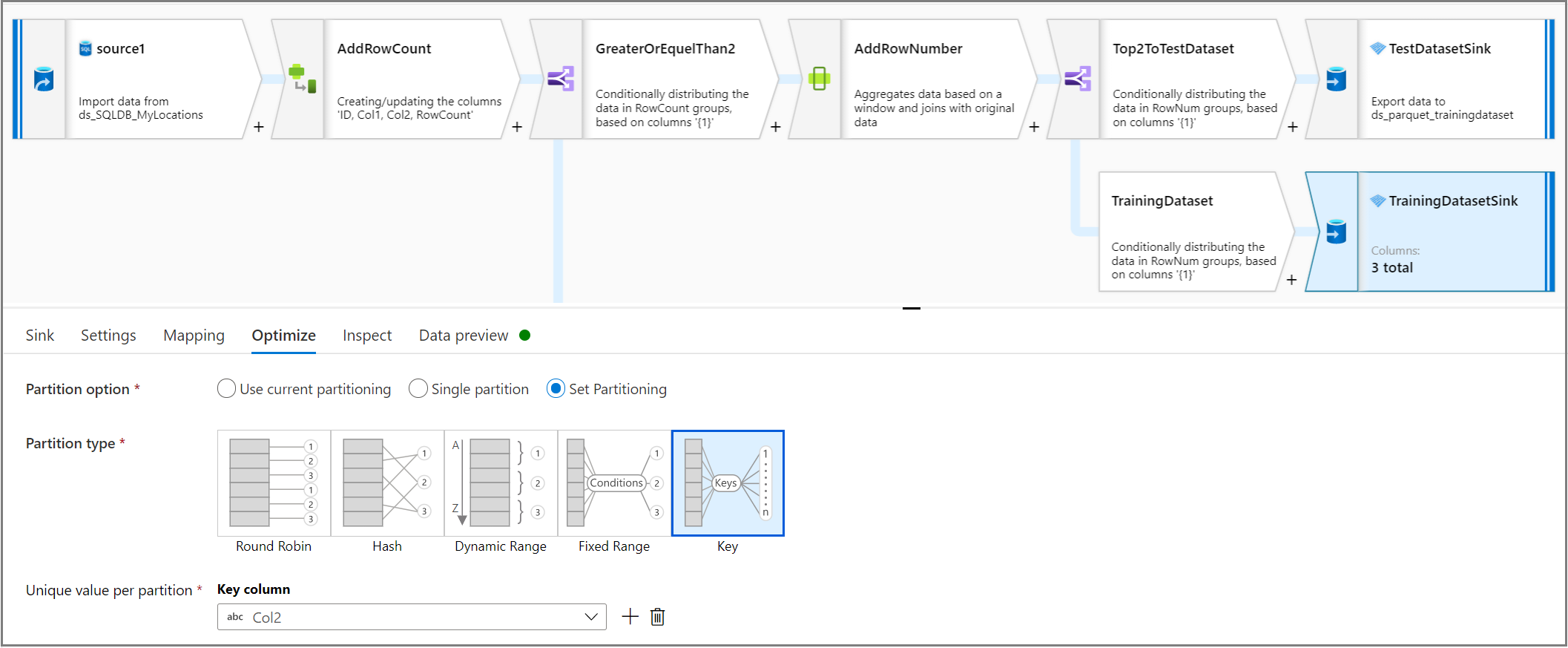Switch to the Optimize tab
The height and width of the screenshot is (648, 1568).
[x=283, y=336]
